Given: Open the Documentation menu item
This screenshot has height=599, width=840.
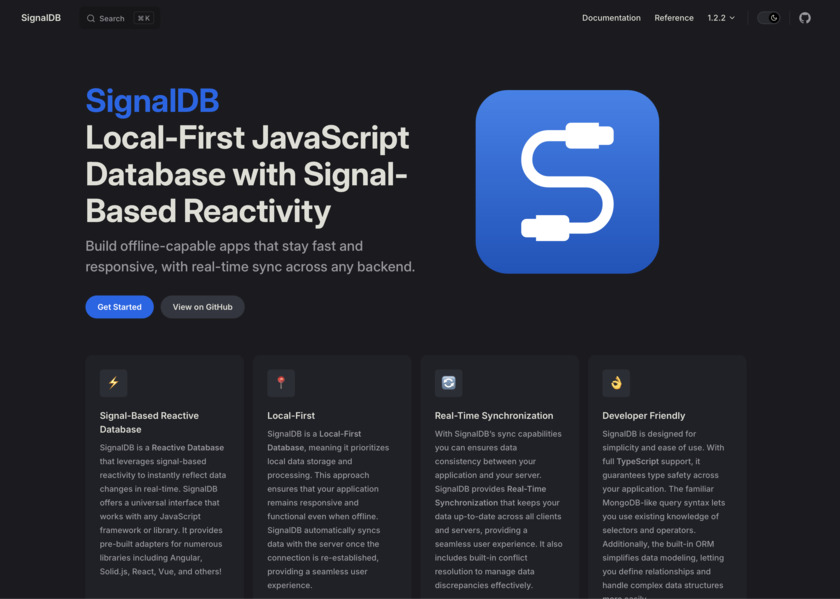Looking at the screenshot, I should pos(611,18).
